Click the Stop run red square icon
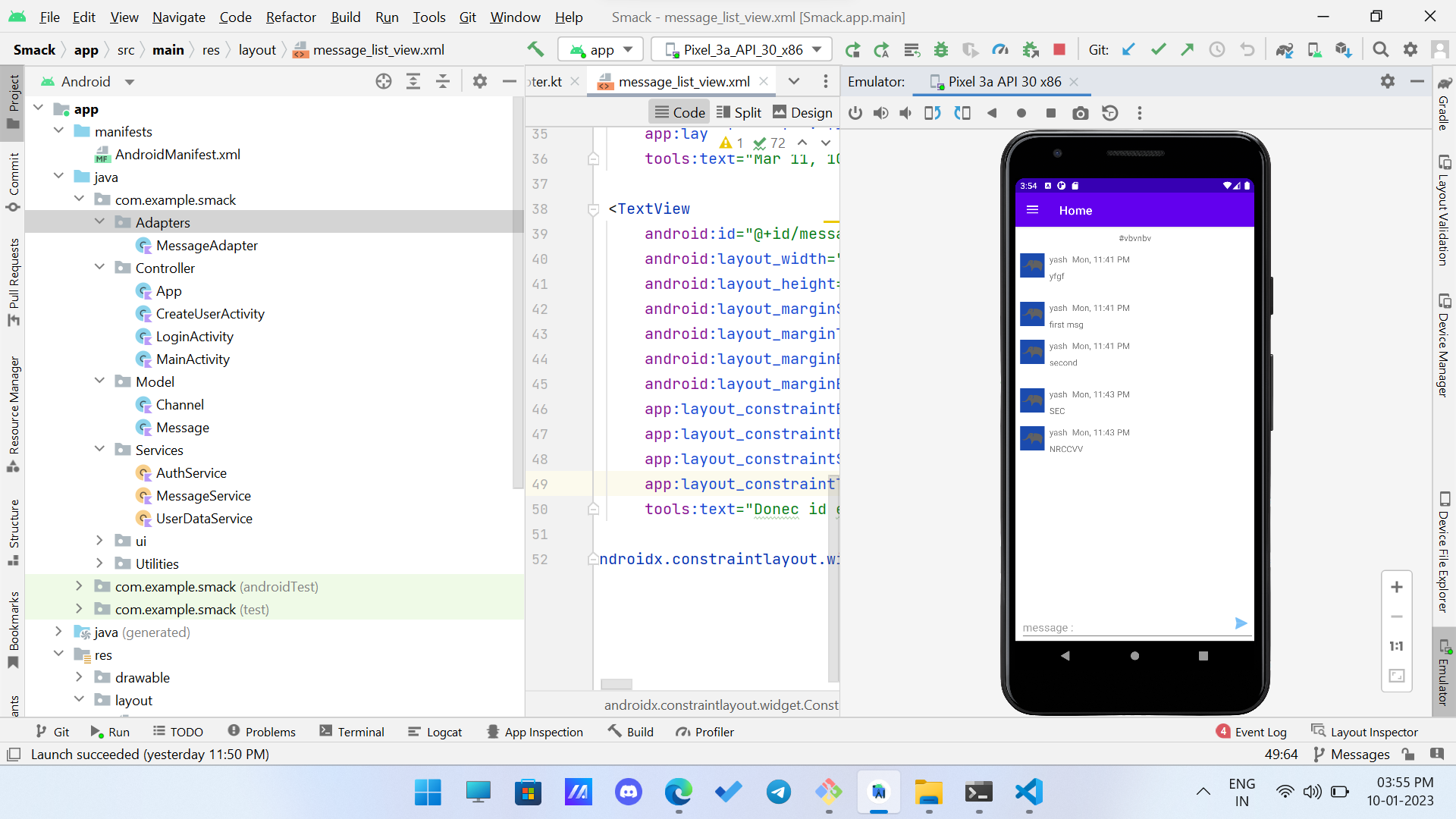This screenshot has width=1456, height=819. (x=1059, y=50)
